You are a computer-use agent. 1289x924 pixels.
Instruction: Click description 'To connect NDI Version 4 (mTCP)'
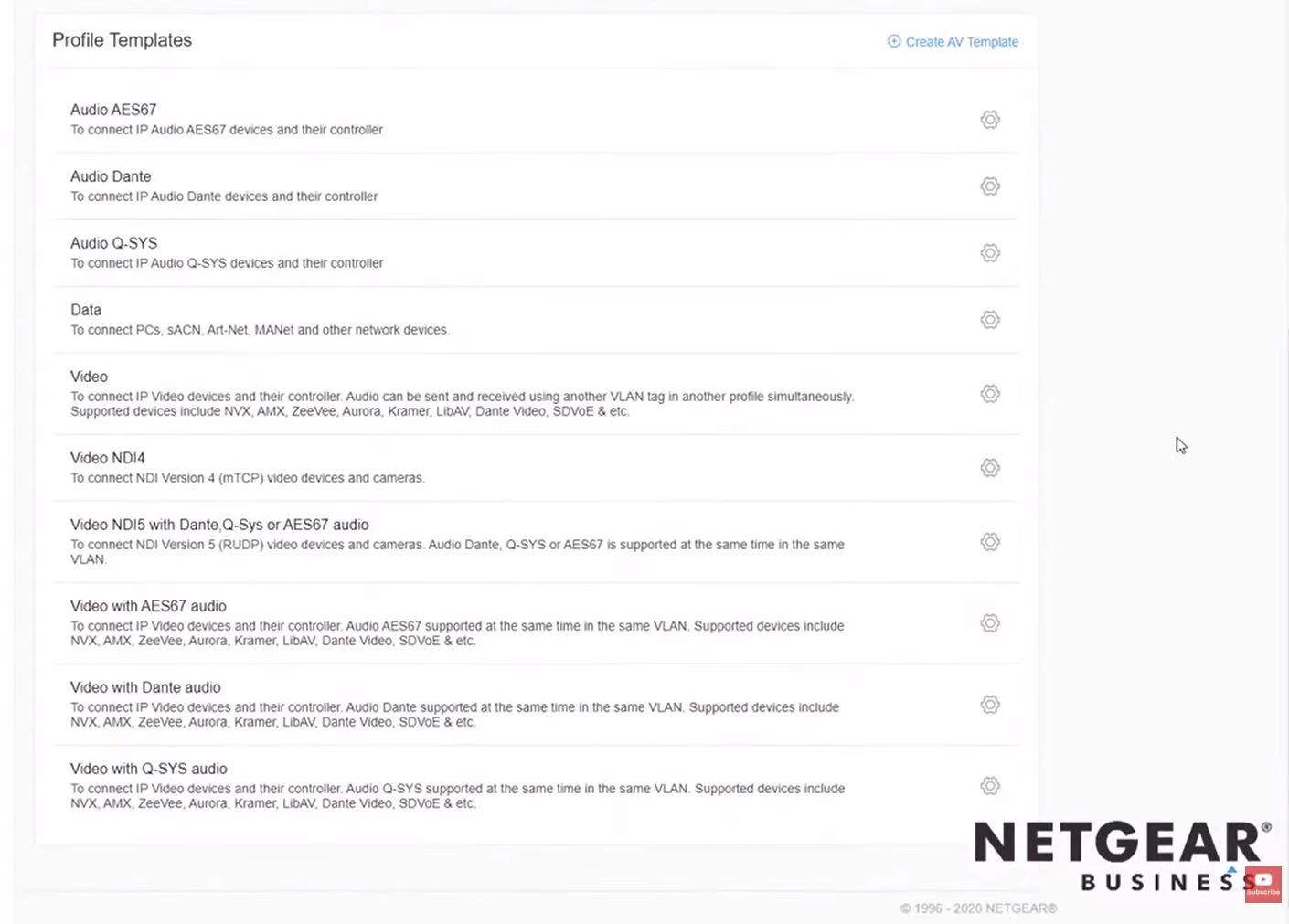[x=248, y=478]
